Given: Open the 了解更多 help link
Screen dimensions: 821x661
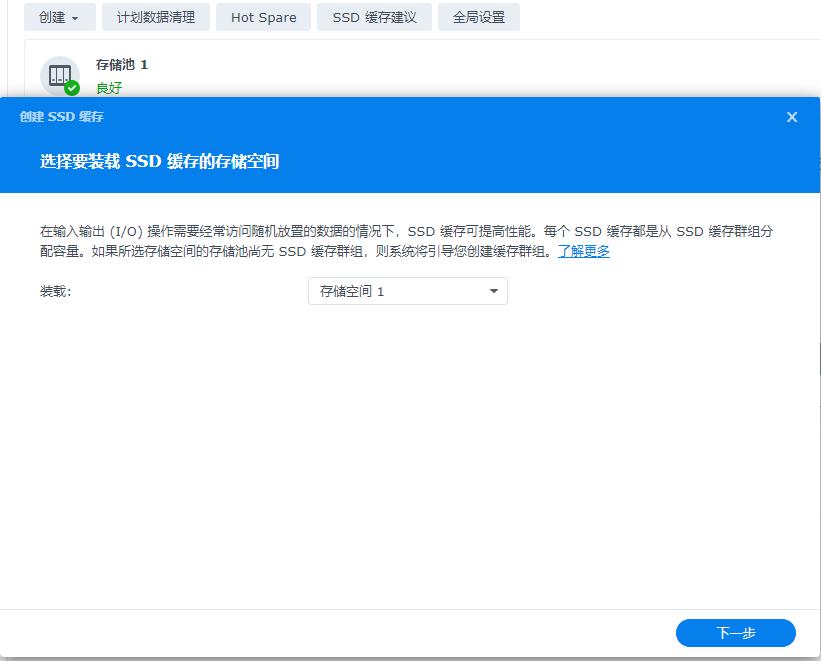Looking at the screenshot, I should point(585,252).
